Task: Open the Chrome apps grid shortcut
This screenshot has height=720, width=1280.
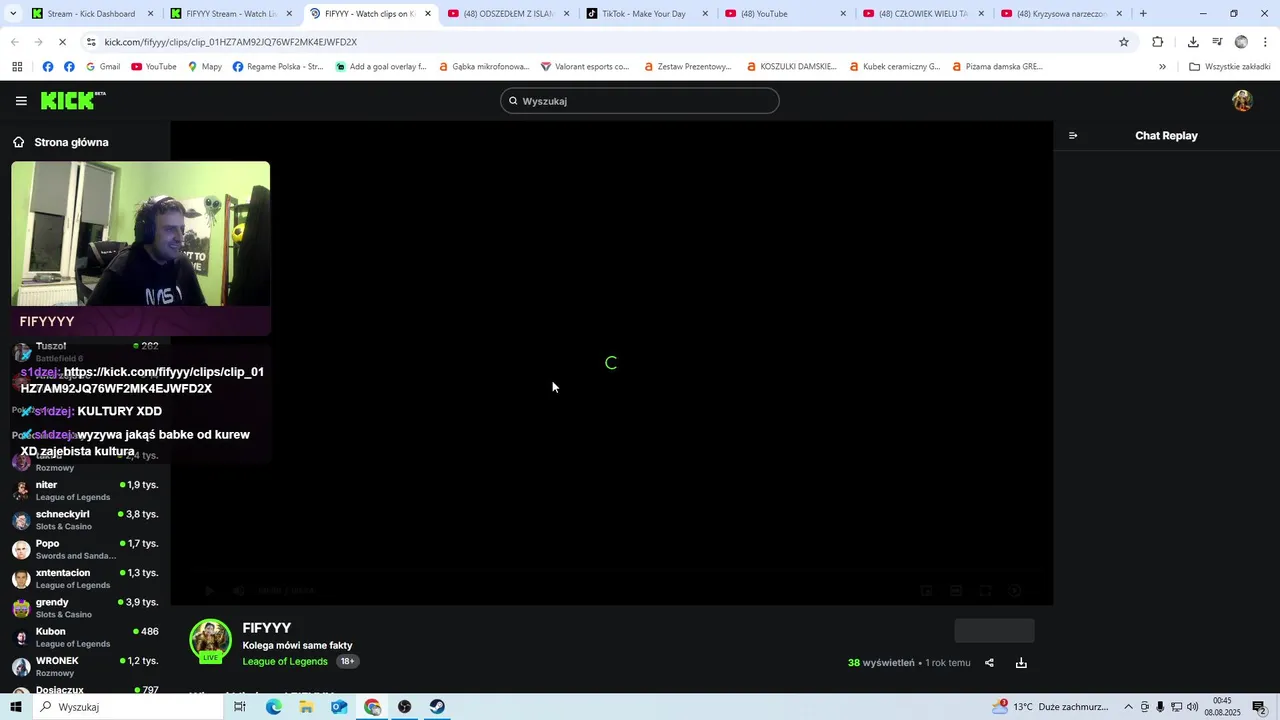Action: click(17, 67)
